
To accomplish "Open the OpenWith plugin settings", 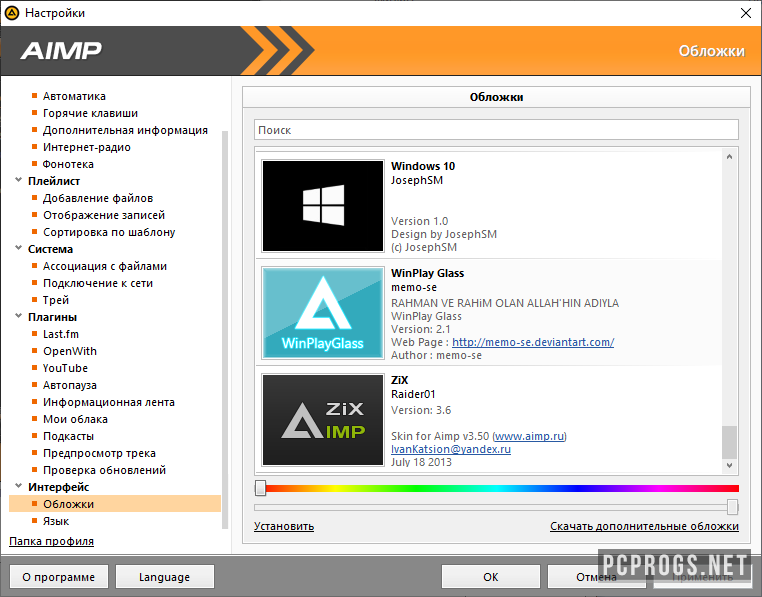I will [70, 351].
